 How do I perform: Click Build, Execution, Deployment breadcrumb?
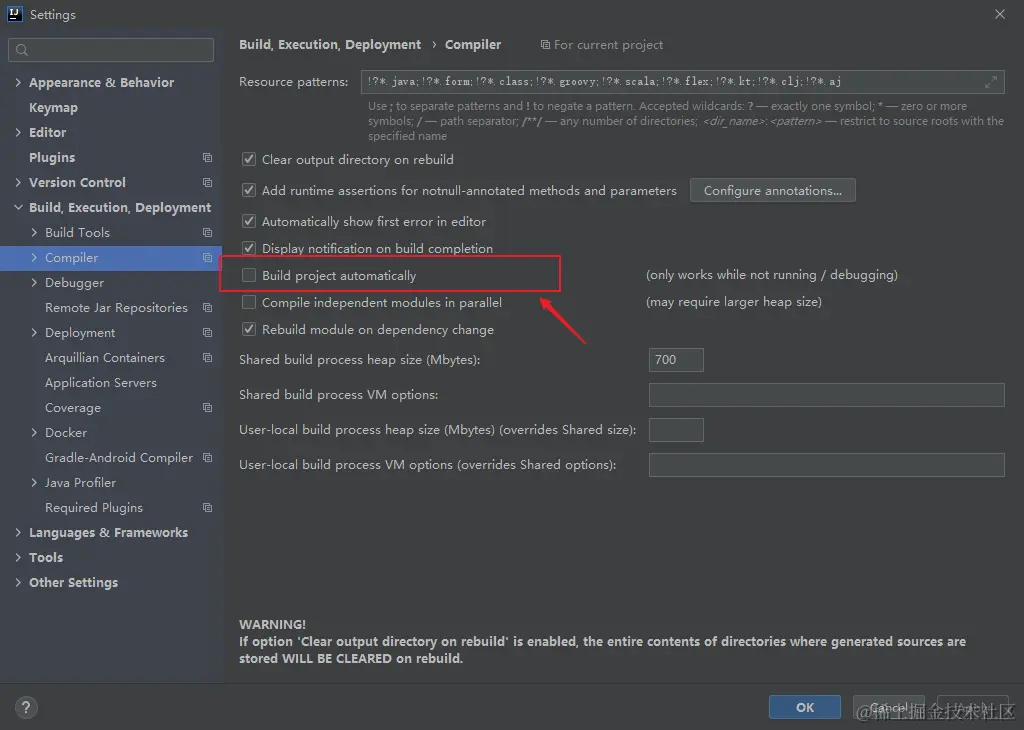click(x=330, y=44)
